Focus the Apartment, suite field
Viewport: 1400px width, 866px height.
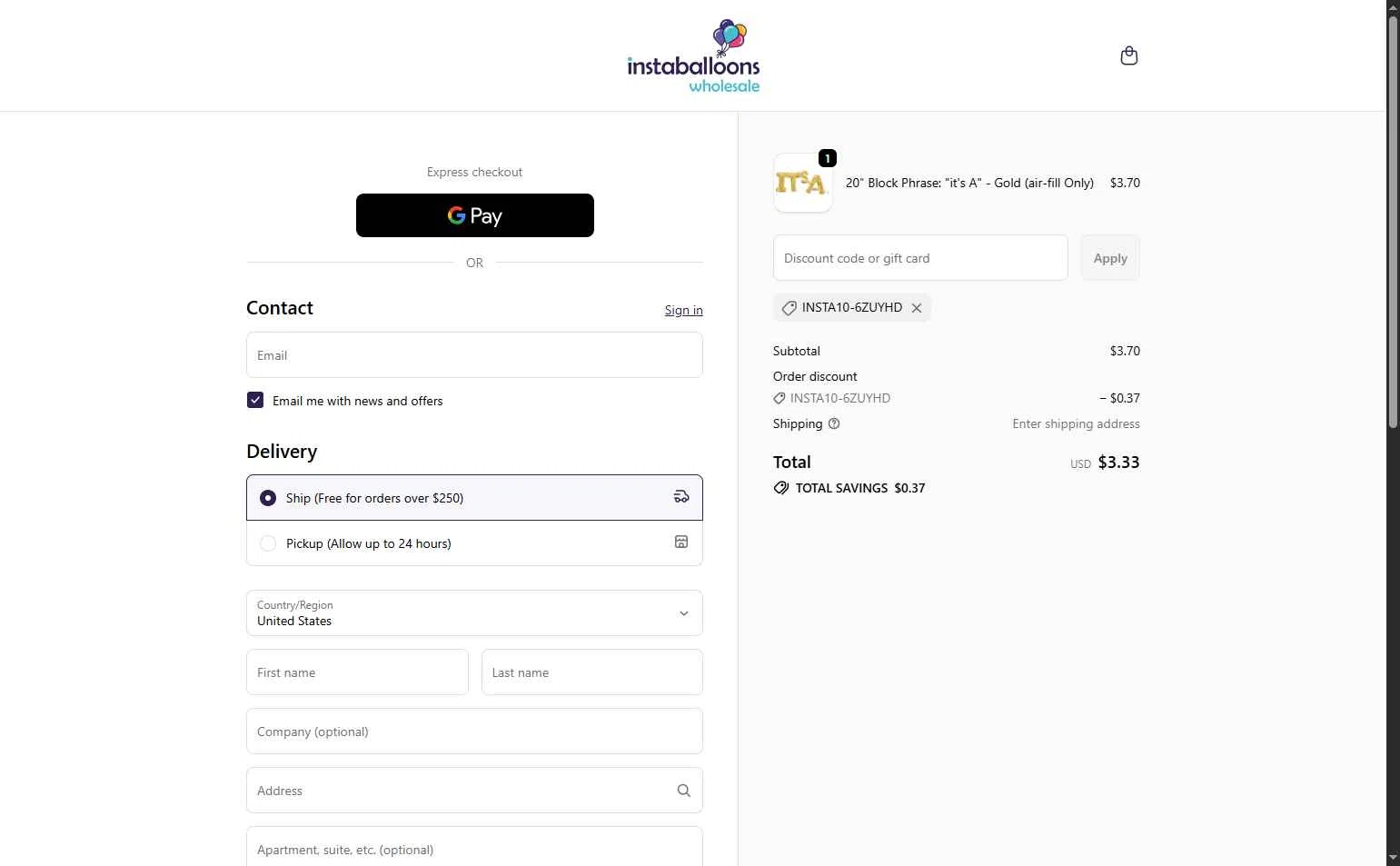(474, 848)
